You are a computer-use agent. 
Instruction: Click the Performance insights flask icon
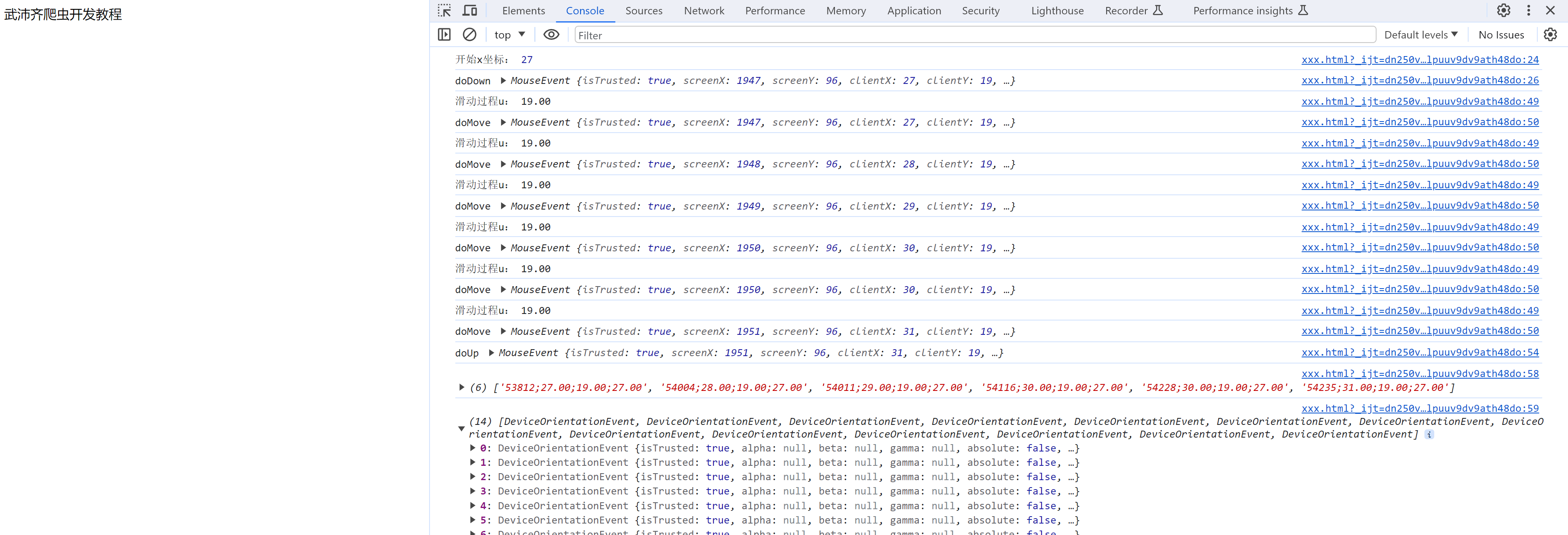(x=1303, y=10)
